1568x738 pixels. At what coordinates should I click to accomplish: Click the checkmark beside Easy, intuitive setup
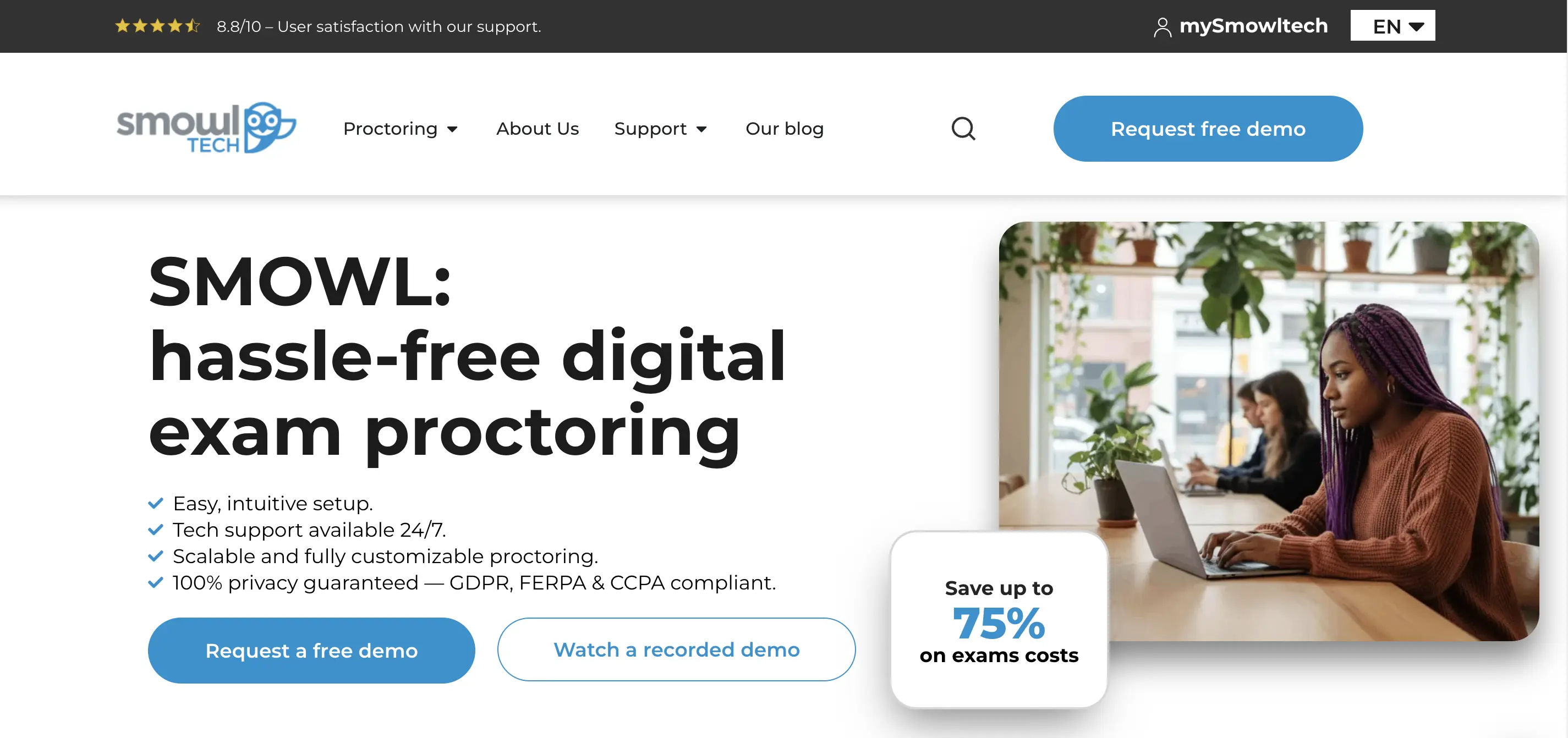pyautogui.click(x=156, y=503)
